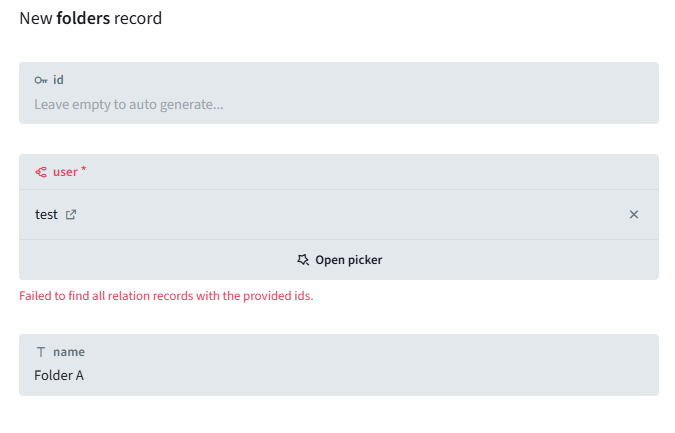
Task: Click the red required asterisk on user
Action: pyautogui.click(x=84, y=169)
